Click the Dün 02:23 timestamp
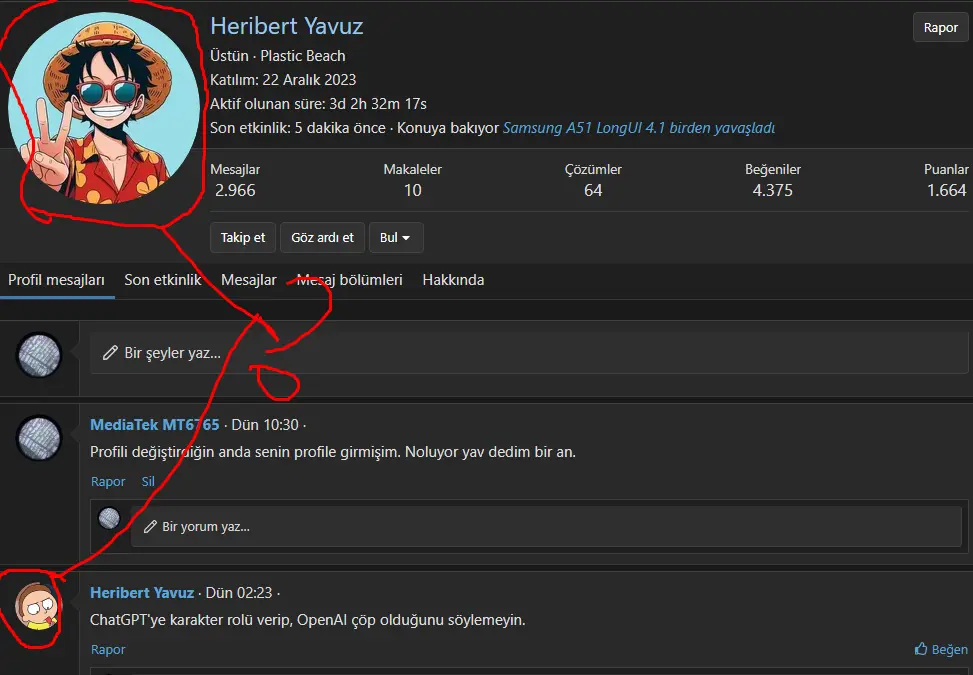The image size is (973, 675). pos(239,593)
